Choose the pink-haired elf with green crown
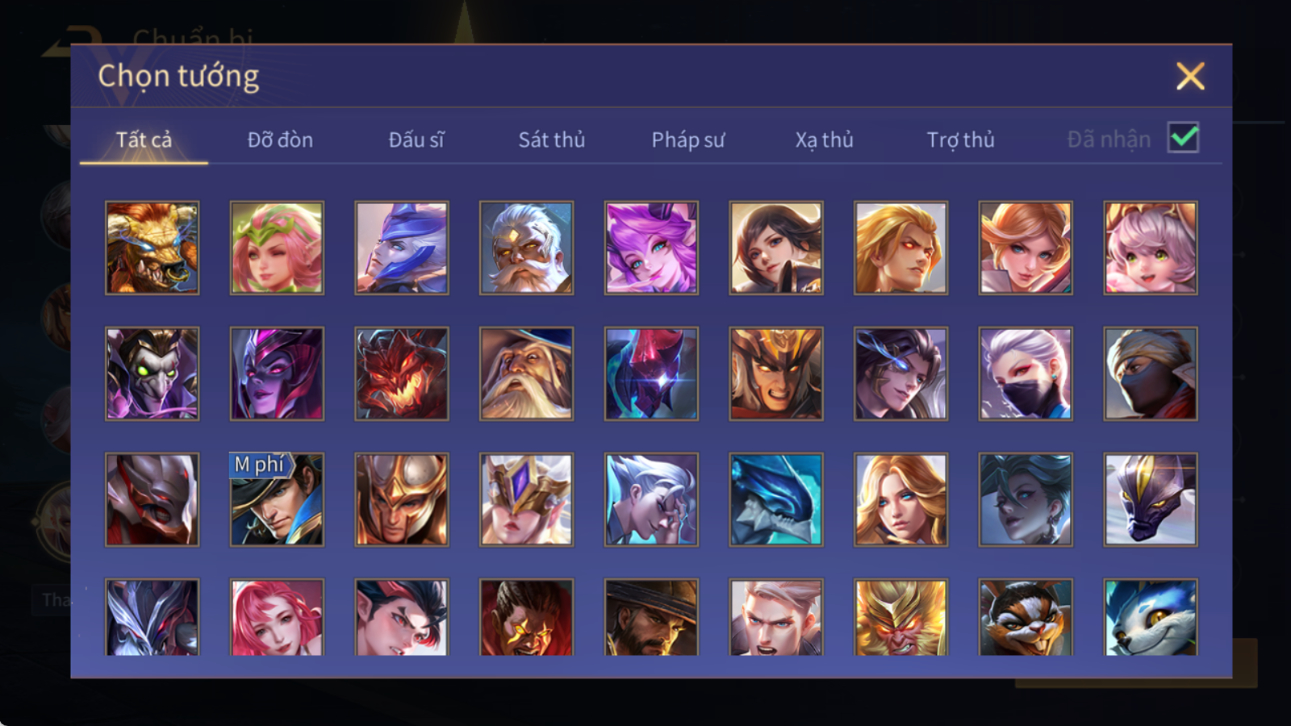Image resolution: width=1291 pixels, height=726 pixels. tap(277, 248)
